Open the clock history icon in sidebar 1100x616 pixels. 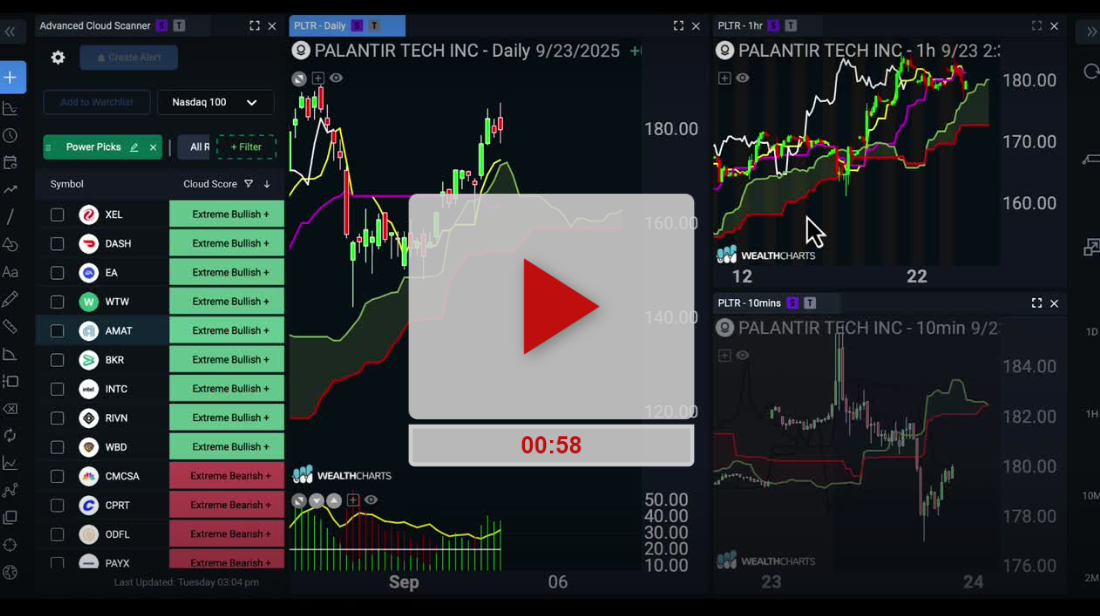(x=10, y=135)
